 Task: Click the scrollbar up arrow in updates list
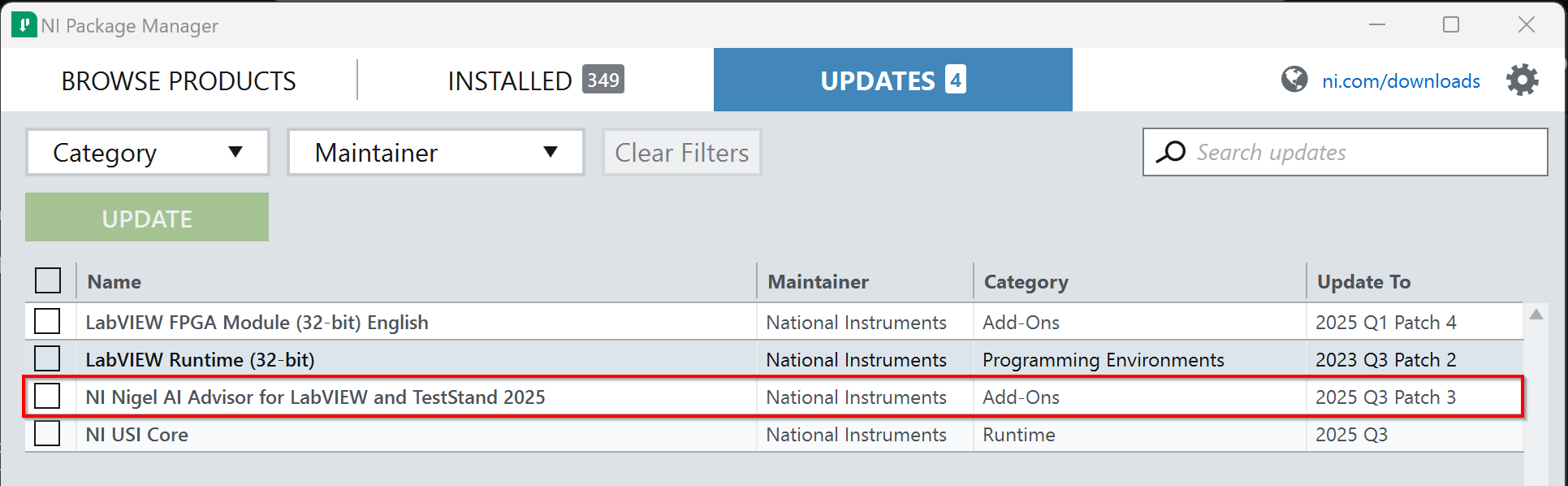coord(1536,315)
